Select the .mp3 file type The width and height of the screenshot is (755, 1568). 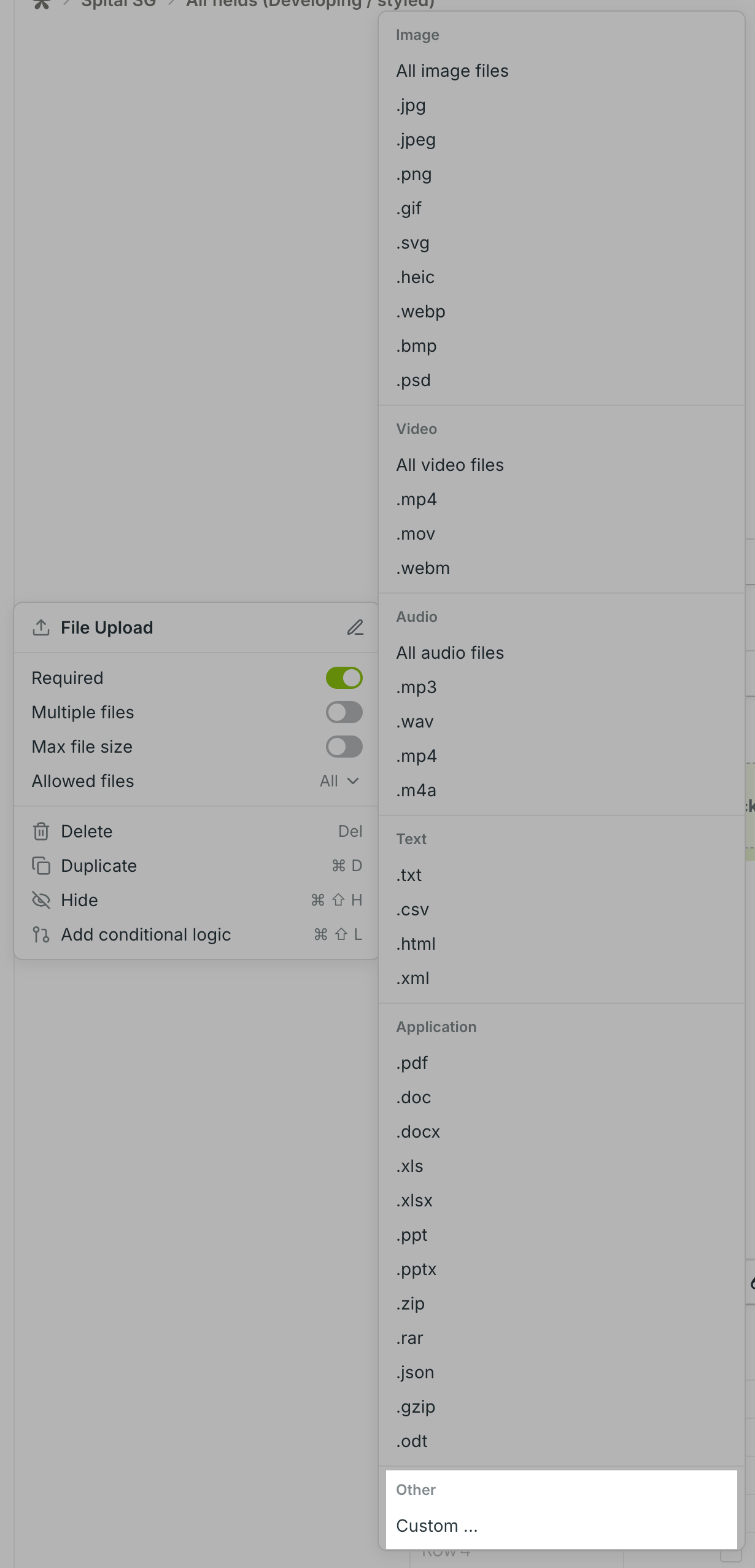[x=561, y=687]
